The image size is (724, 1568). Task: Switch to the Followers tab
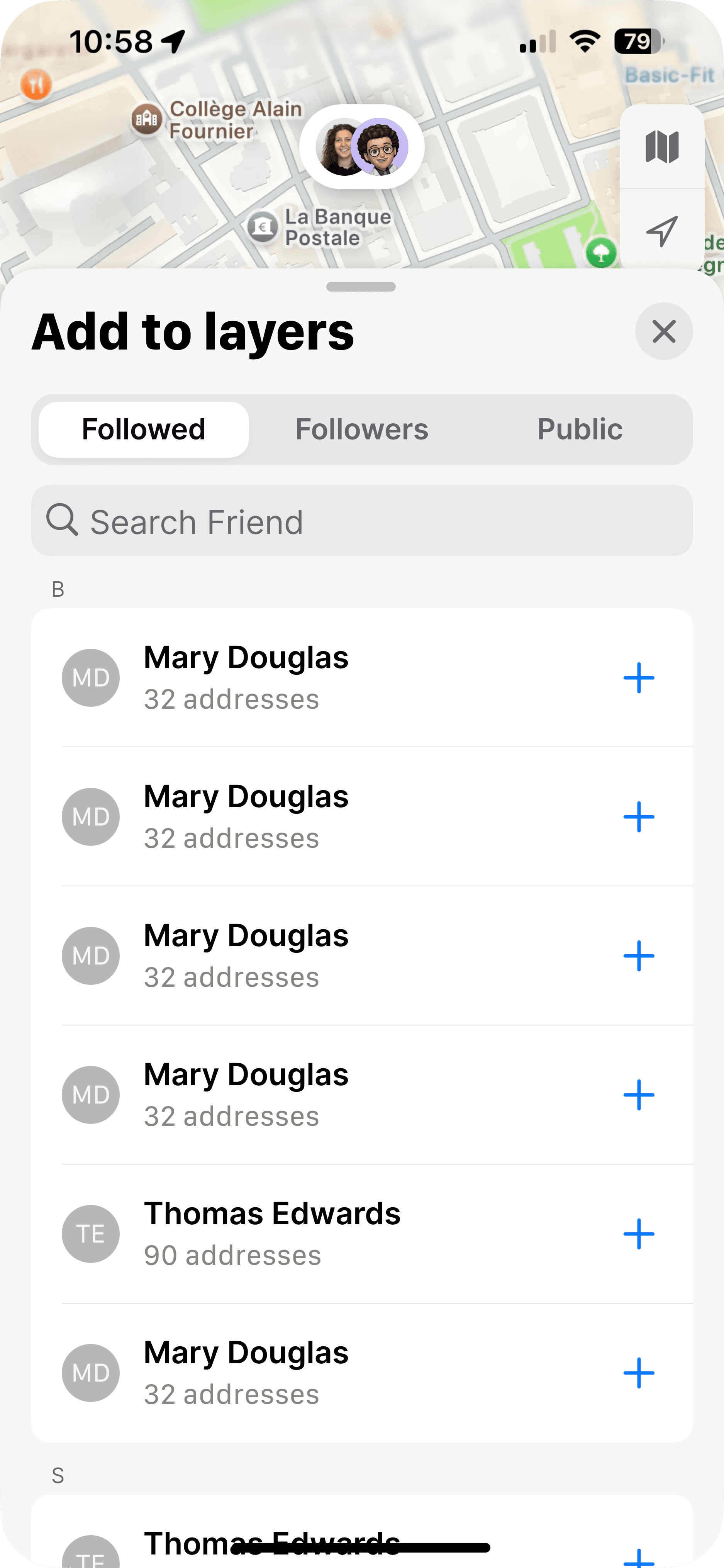point(361,429)
